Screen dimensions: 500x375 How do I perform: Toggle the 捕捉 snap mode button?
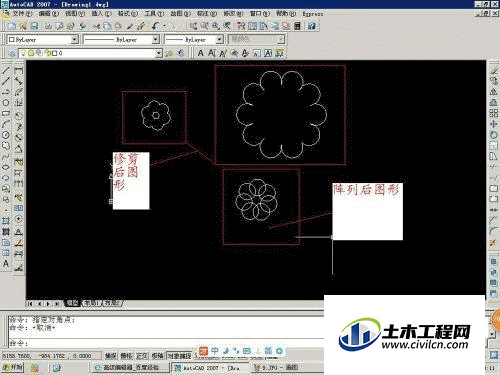pos(110,356)
